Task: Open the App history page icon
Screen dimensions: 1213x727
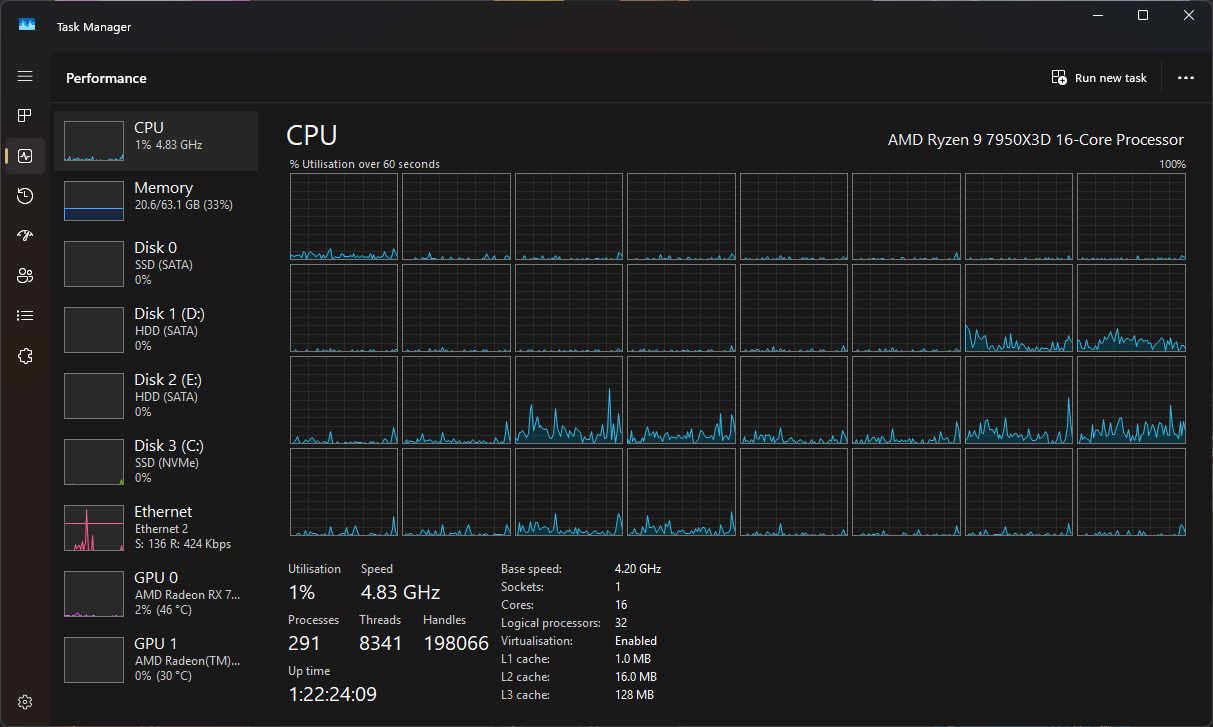Action: coord(25,196)
